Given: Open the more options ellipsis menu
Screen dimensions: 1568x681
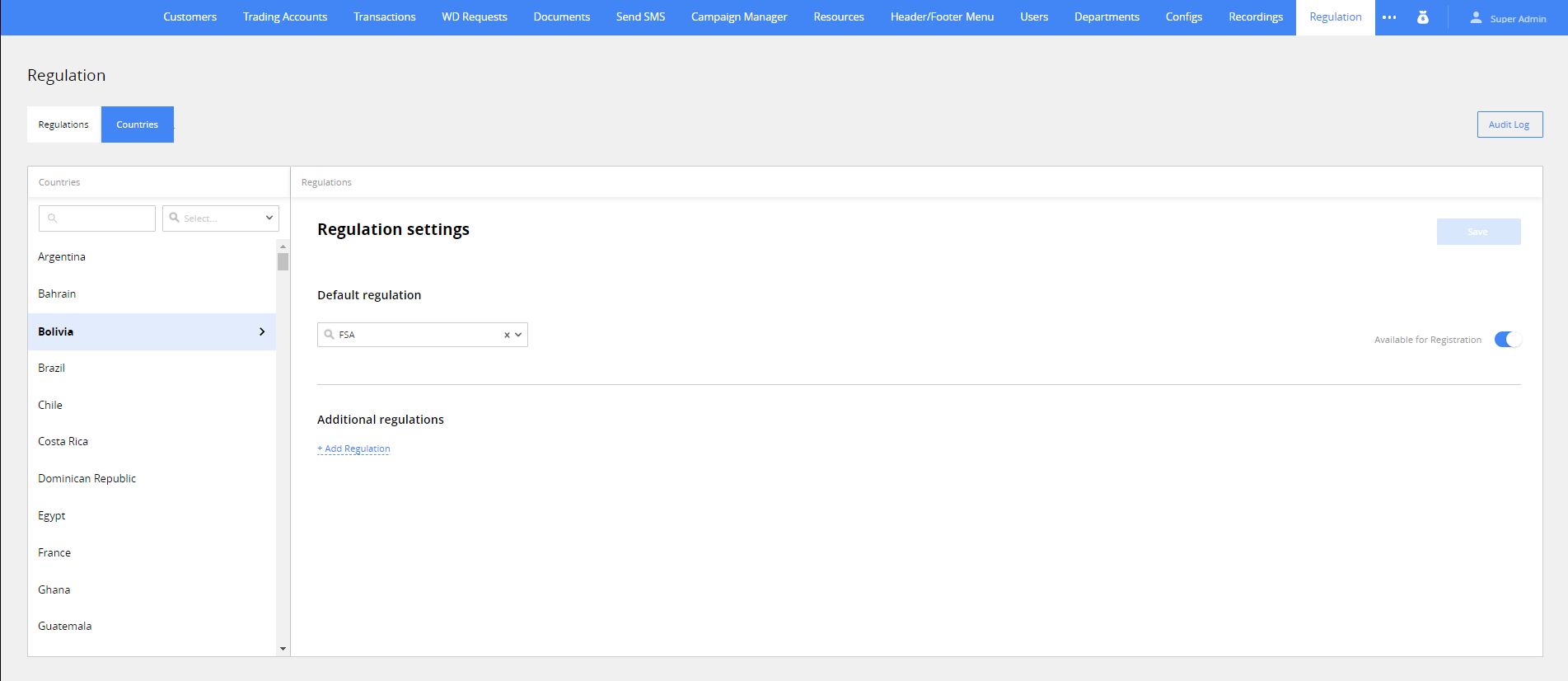Looking at the screenshot, I should tap(1389, 17).
